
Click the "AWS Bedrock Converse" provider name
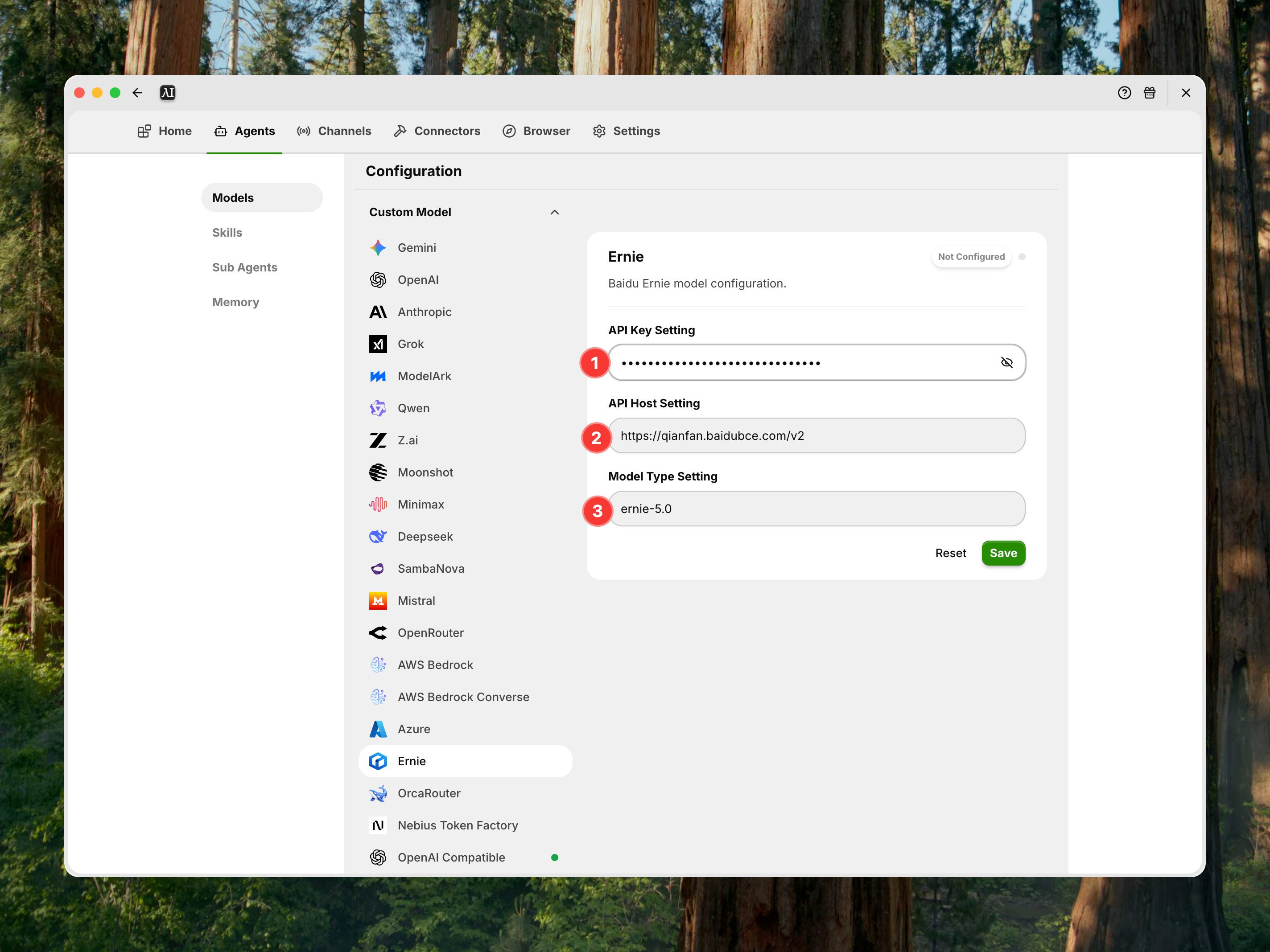[463, 698]
